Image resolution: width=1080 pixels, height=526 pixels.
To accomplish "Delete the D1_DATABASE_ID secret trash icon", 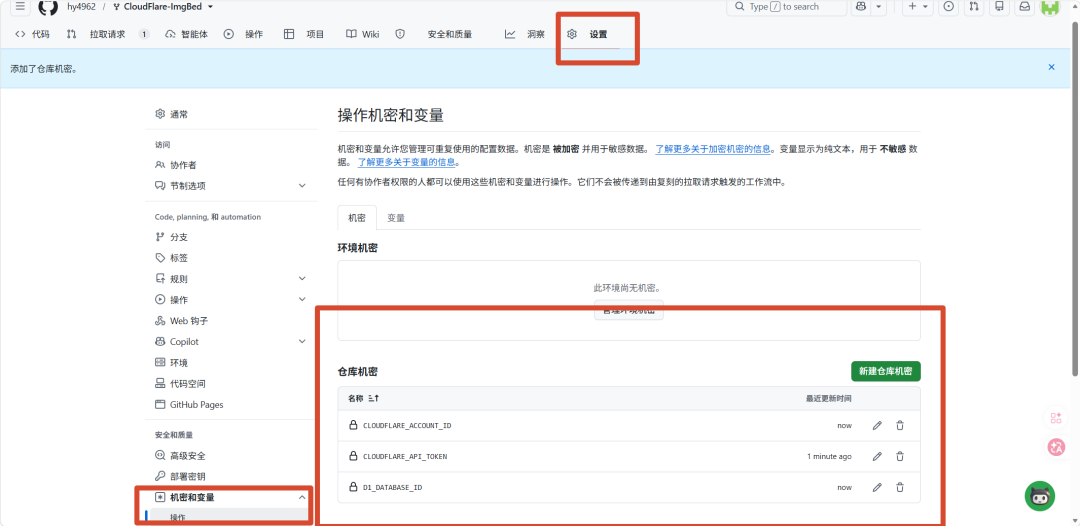I will pyautogui.click(x=900, y=487).
